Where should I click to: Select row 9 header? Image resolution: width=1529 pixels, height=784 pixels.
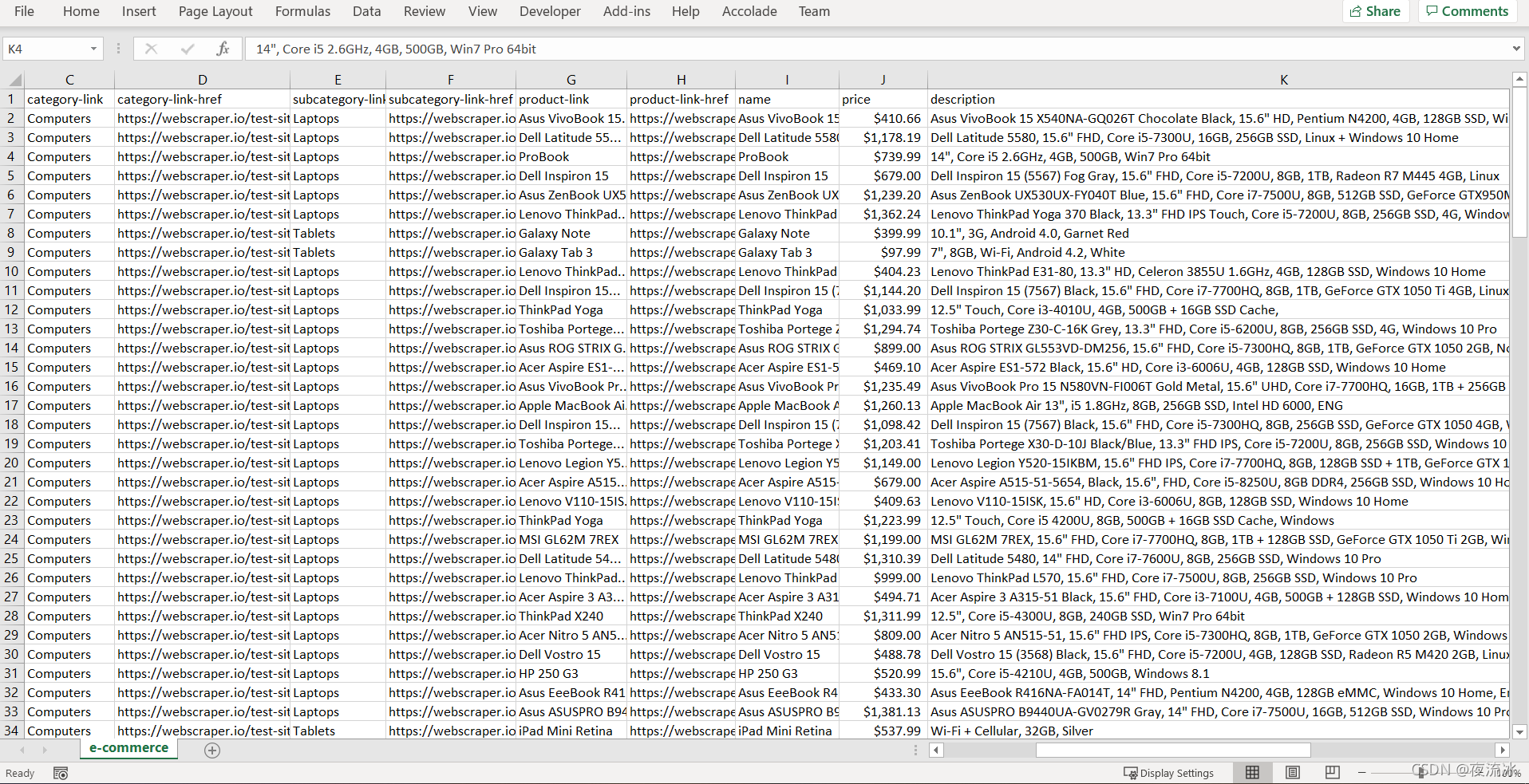(x=11, y=252)
